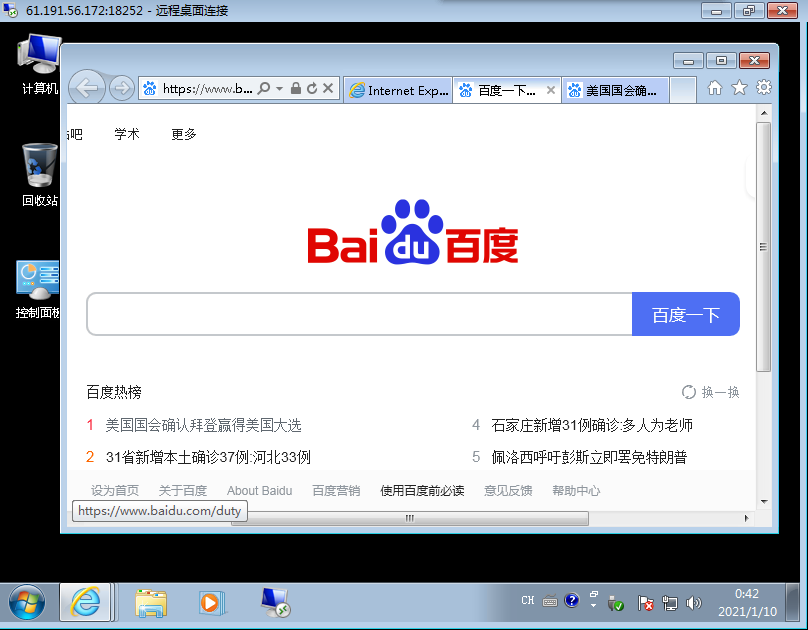Open the About Baidu footer link
Image resolution: width=808 pixels, height=630 pixels.
tap(260, 491)
